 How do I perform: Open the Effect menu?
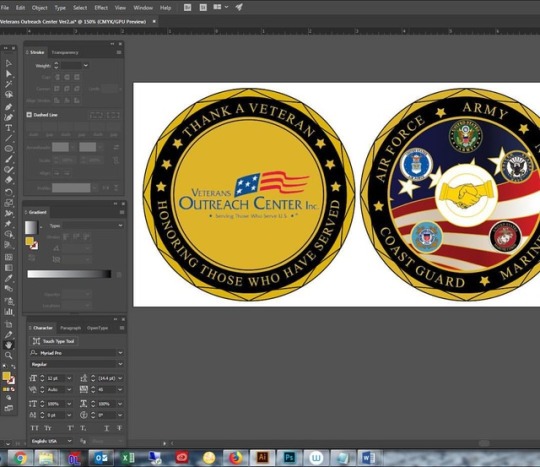[x=101, y=8]
